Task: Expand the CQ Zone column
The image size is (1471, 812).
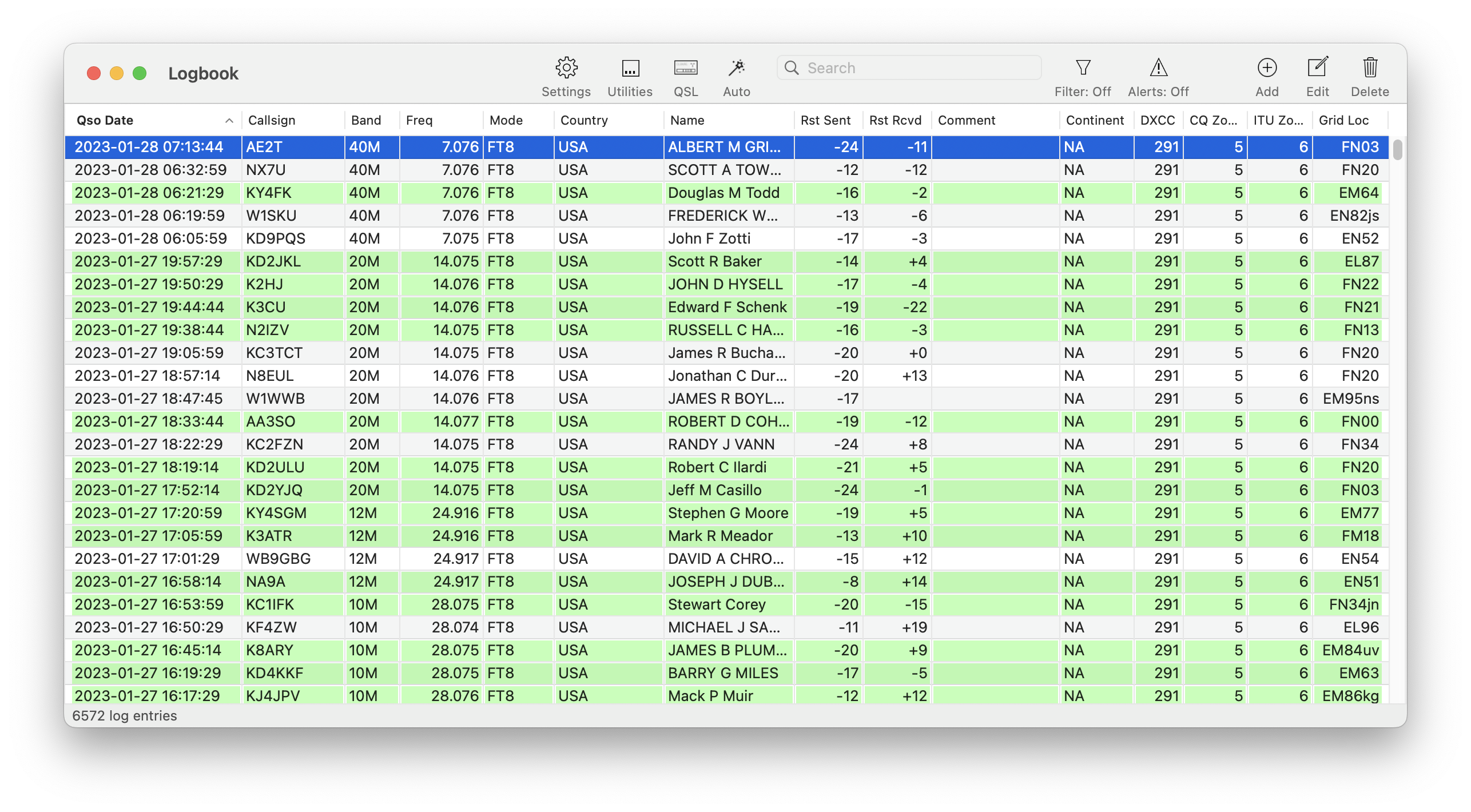Action: tap(1244, 120)
